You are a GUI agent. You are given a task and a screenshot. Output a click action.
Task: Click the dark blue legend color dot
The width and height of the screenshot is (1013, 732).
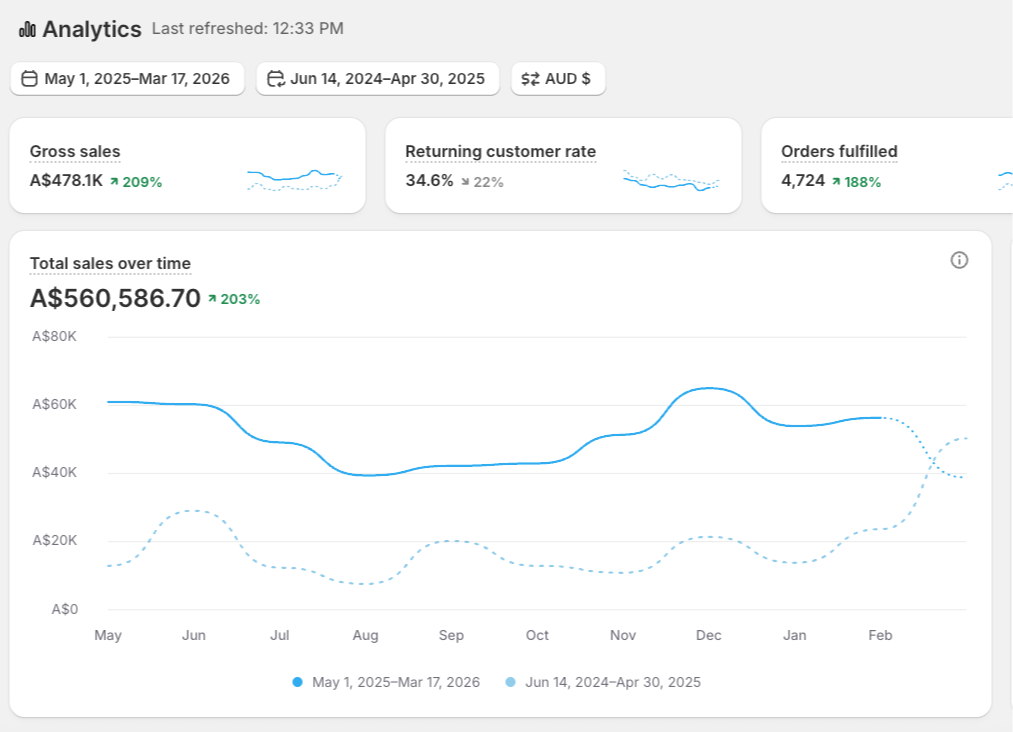pos(297,682)
